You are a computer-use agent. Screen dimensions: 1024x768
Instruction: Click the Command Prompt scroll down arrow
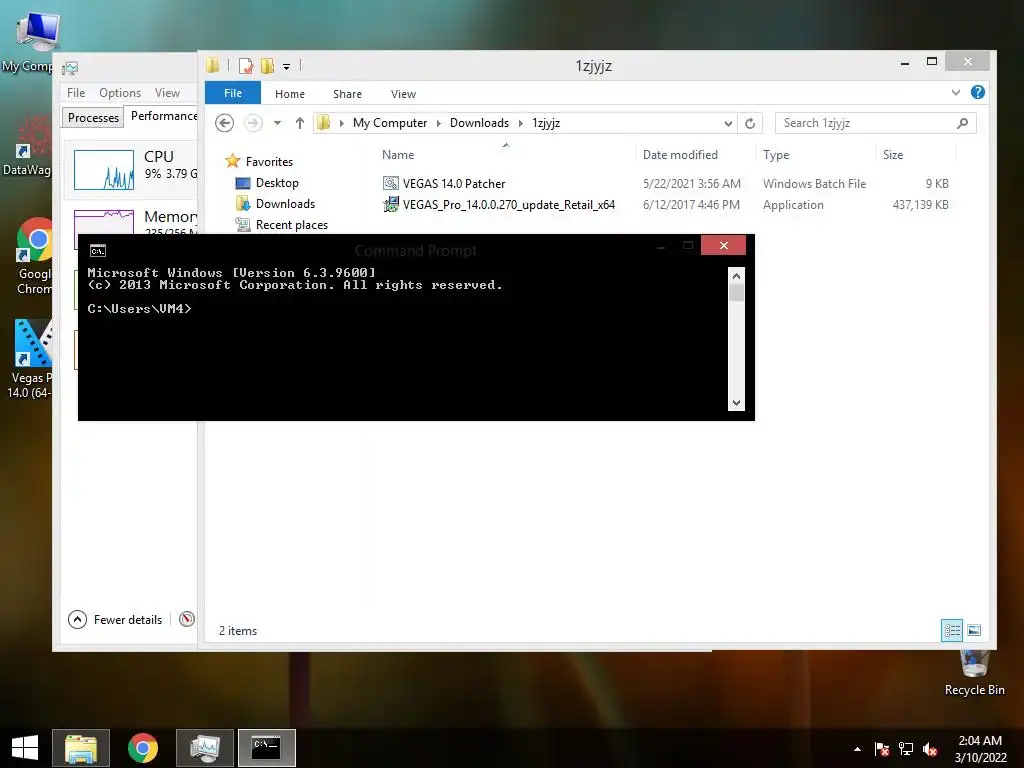tap(736, 403)
